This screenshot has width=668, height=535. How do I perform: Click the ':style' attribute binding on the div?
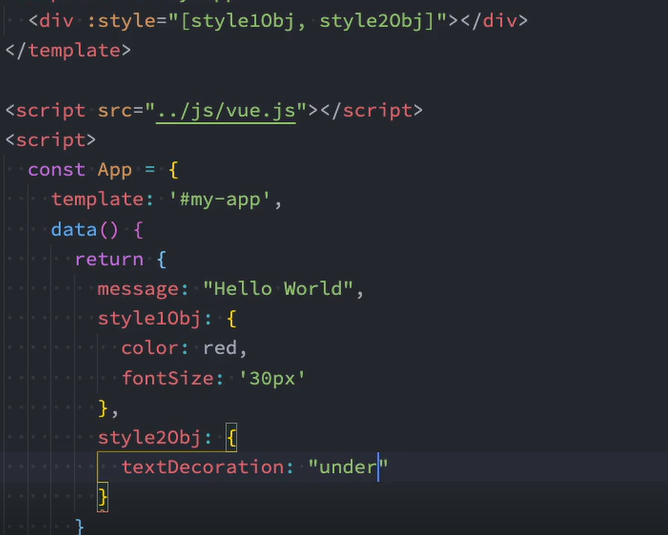click(x=121, y=21)
